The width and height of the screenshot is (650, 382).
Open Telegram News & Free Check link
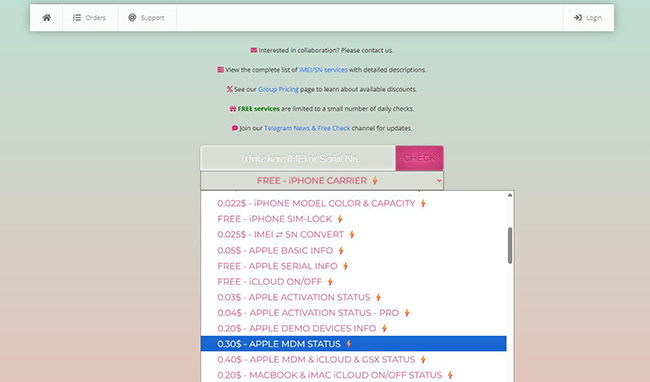pyautogui.click(x=307, y=128)
